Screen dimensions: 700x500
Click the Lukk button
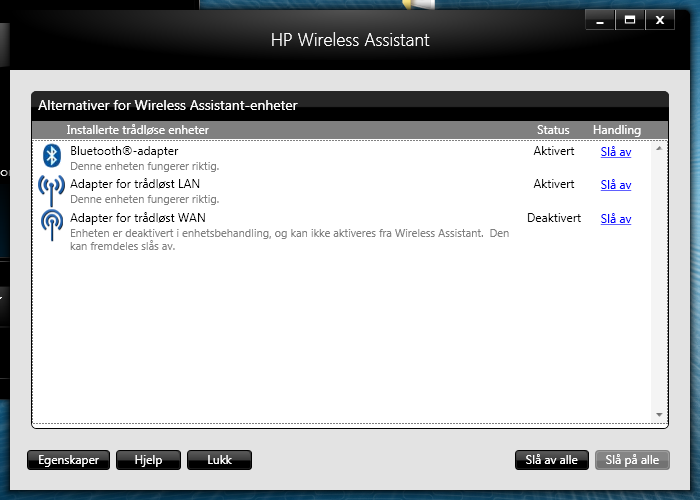(219, 460)
